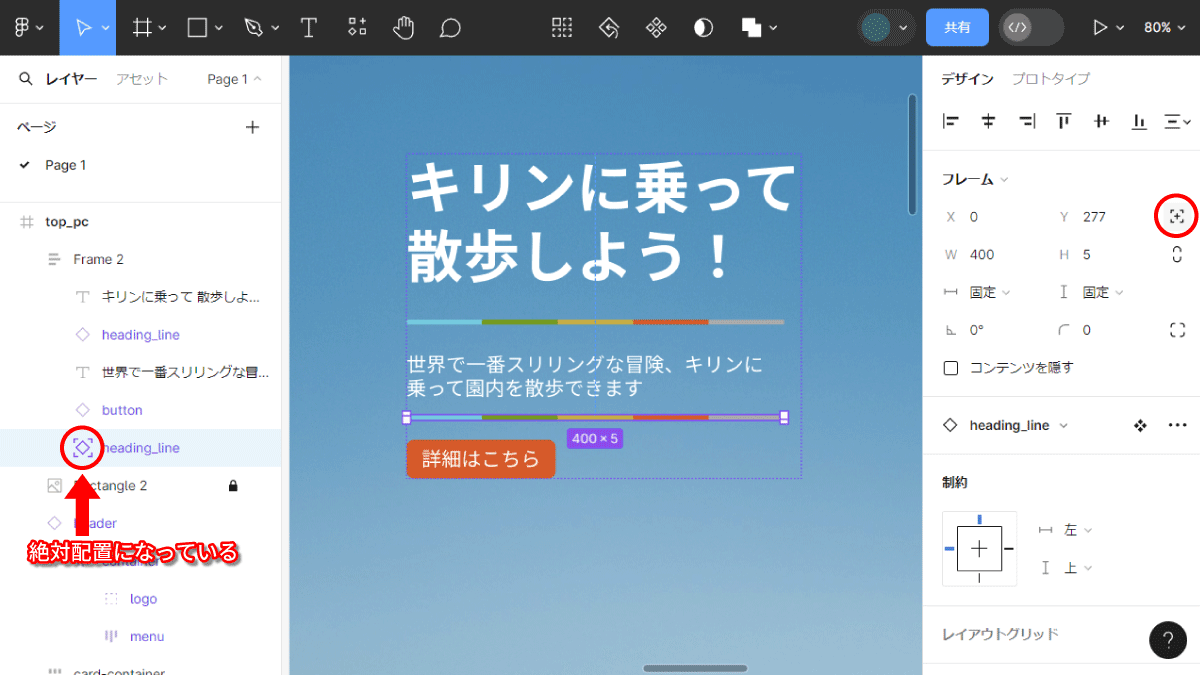Image resolution: width=1200 pixels, height=675 pixels.
Task: Enable コンテンツを隠す checkbox
Action: click(951, 368)
